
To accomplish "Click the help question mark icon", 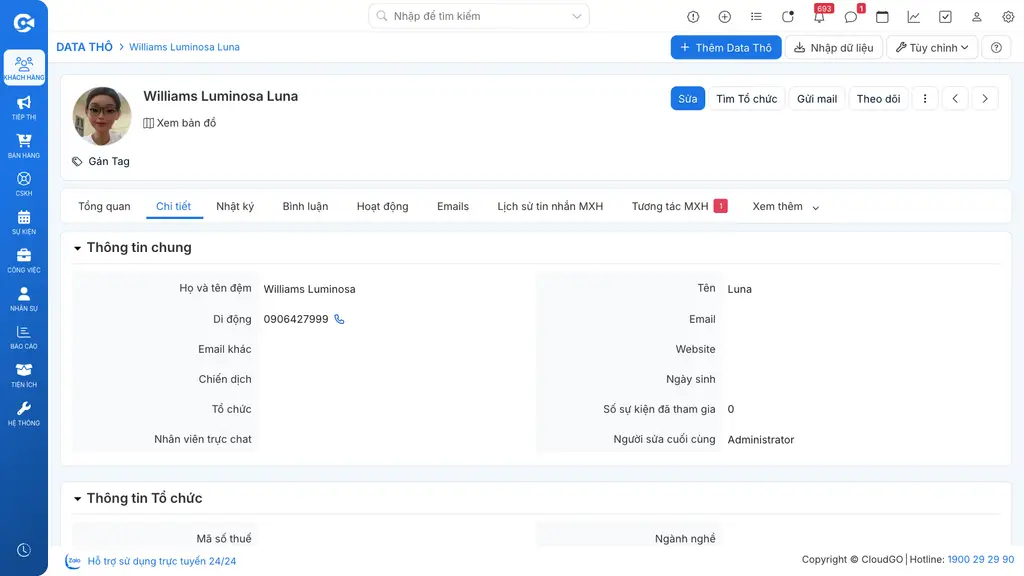I will click(996, 47).
